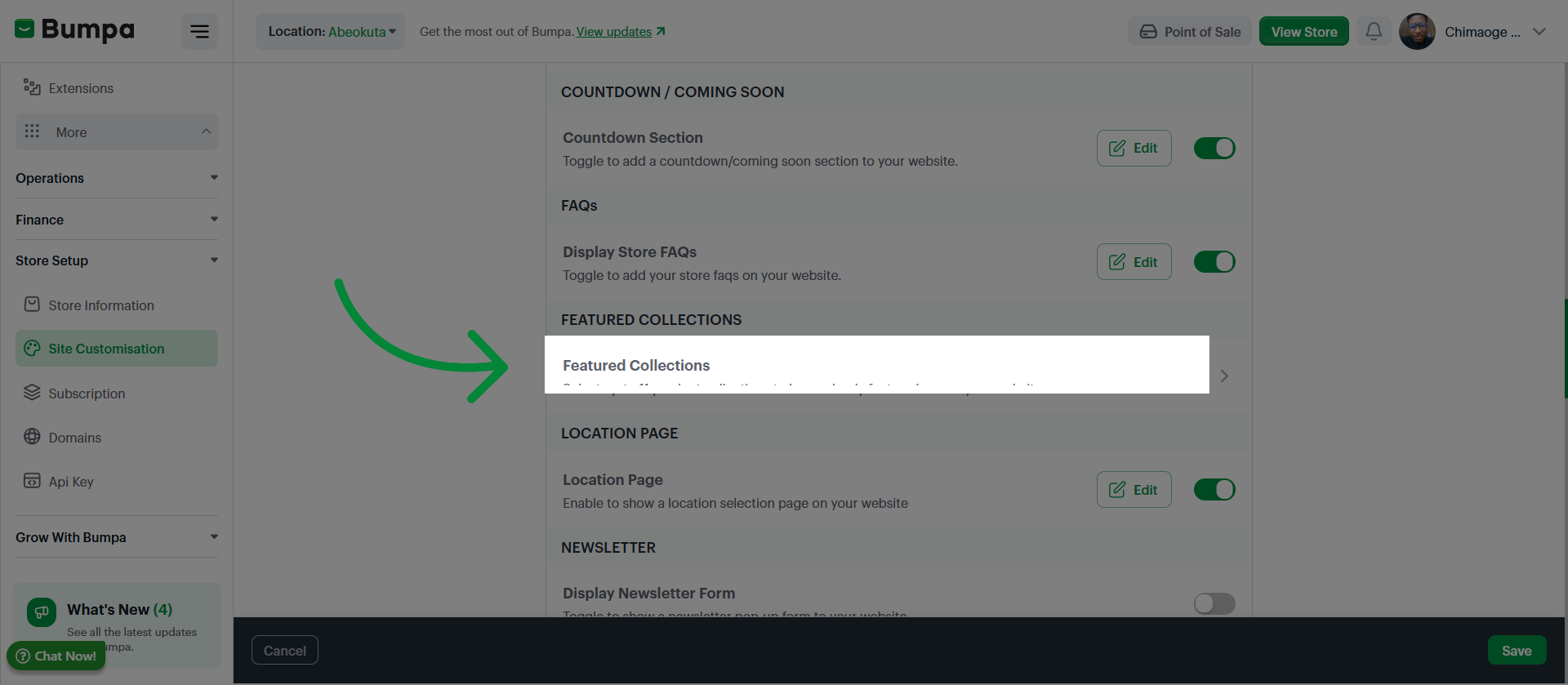Click the Bumpa logo

74,30
